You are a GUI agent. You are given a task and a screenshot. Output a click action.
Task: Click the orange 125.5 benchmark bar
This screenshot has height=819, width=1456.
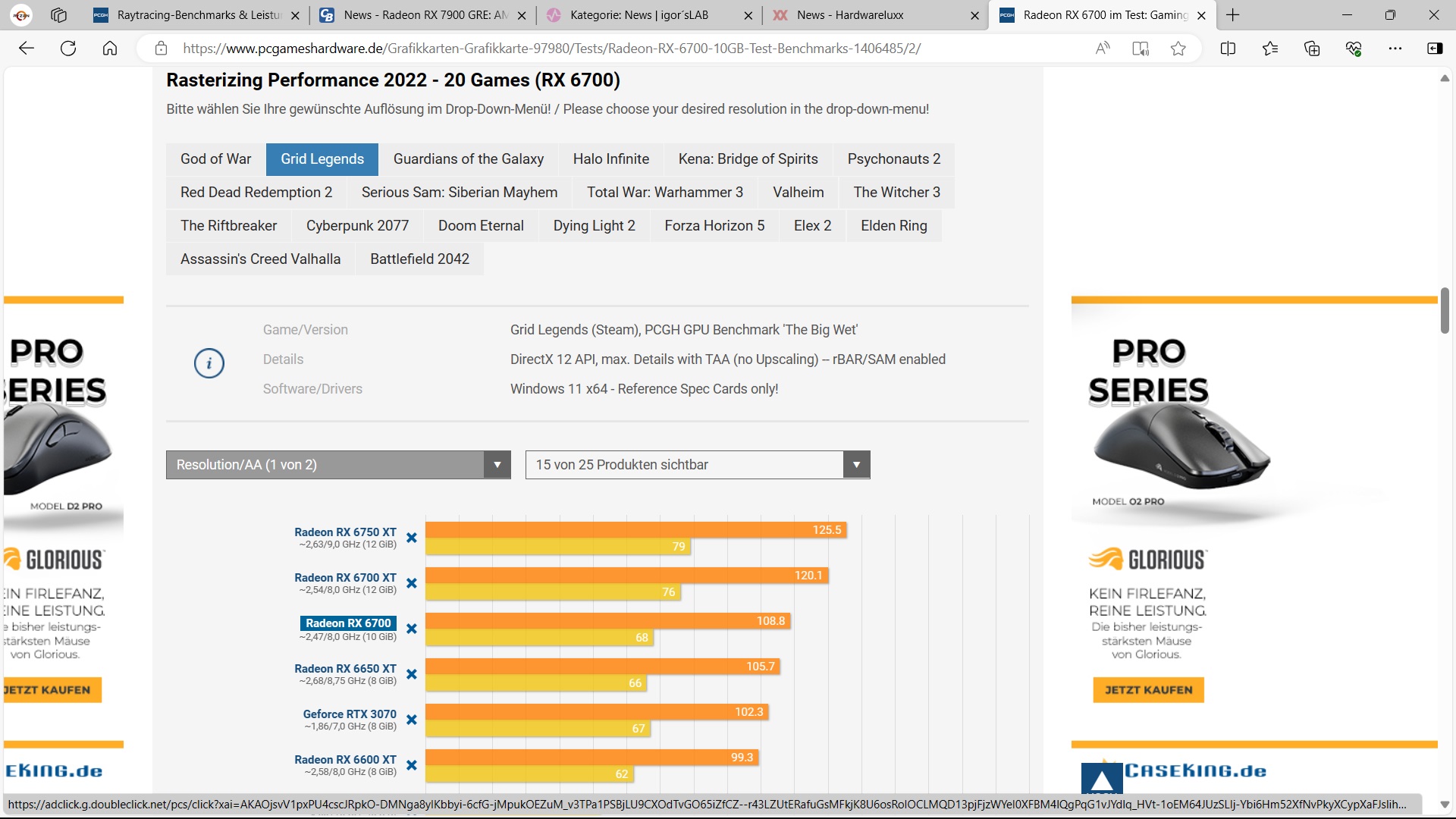tap(635, 530)
